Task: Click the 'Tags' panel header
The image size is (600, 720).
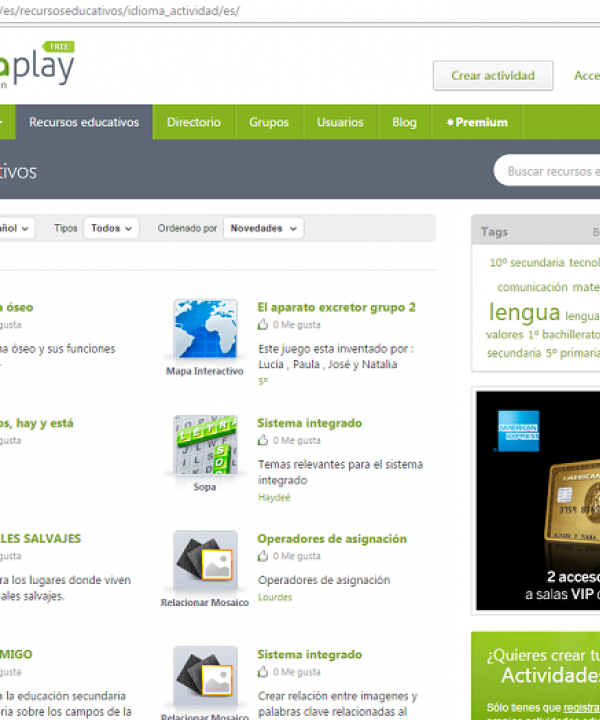Action: point(536,232)
